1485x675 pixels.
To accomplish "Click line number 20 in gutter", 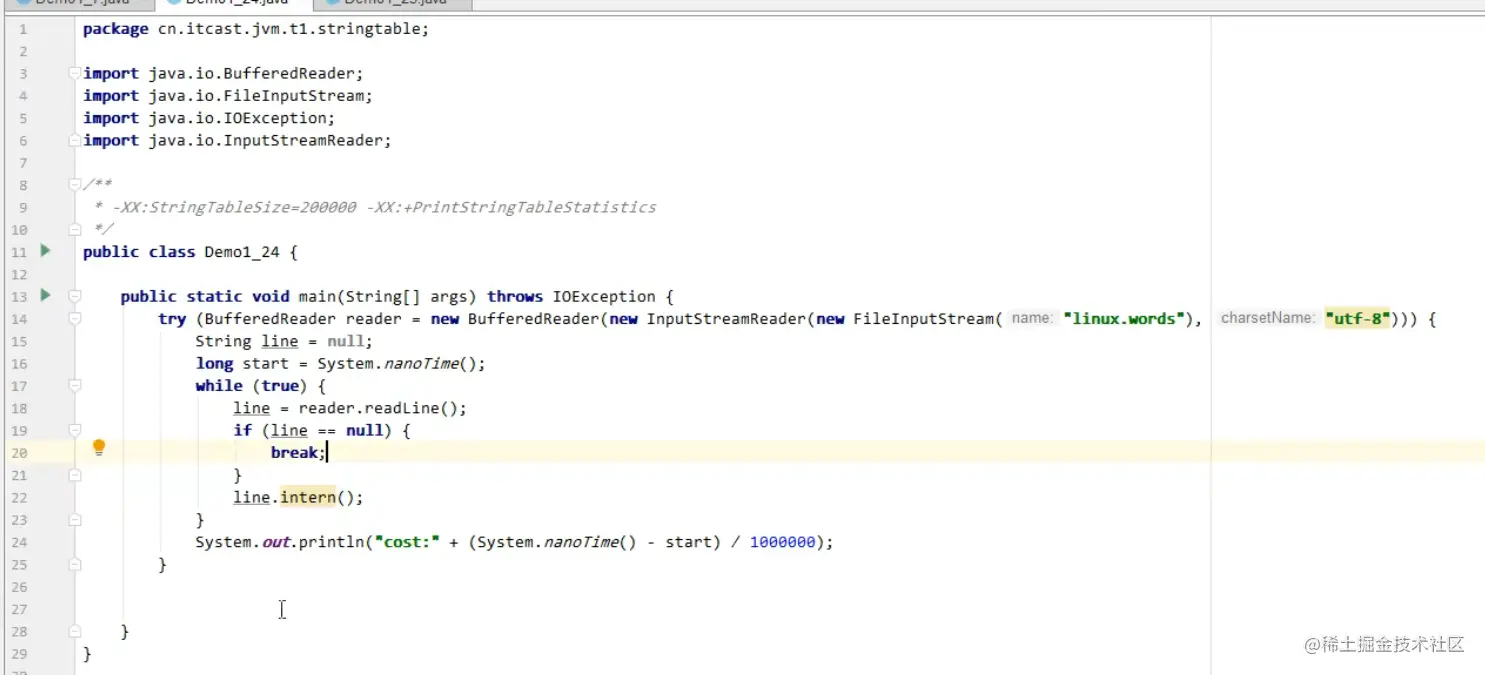I will [x=19, y=453].
